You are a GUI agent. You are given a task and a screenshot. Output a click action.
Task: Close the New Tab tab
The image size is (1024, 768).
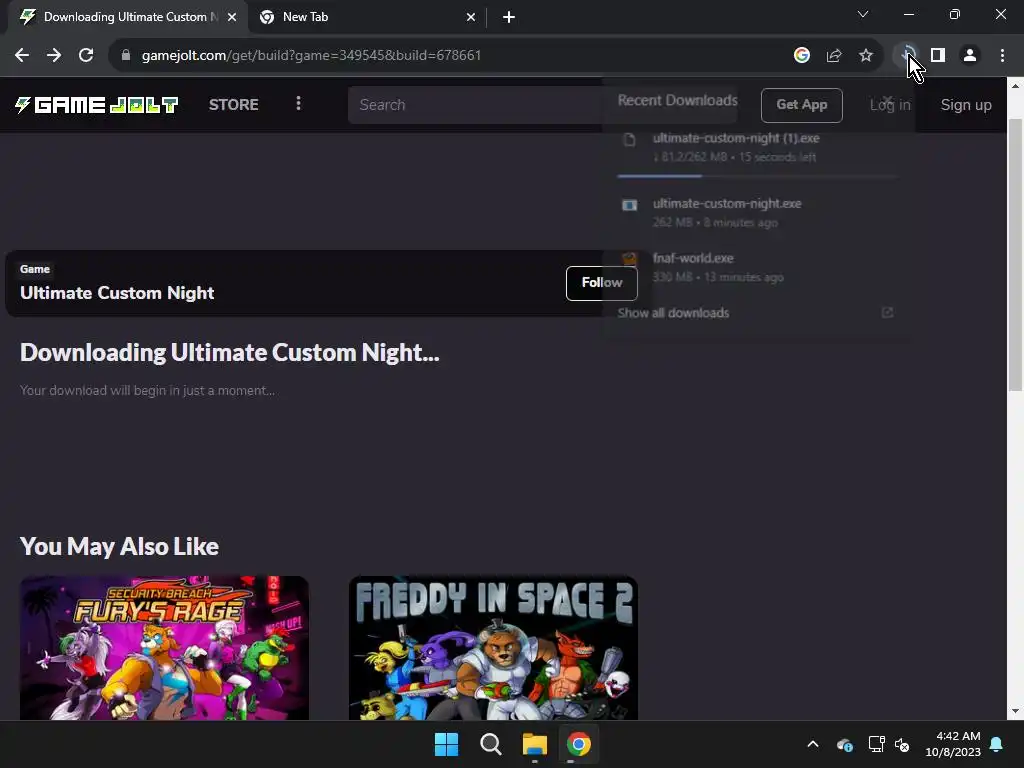(x=471, y=17)
